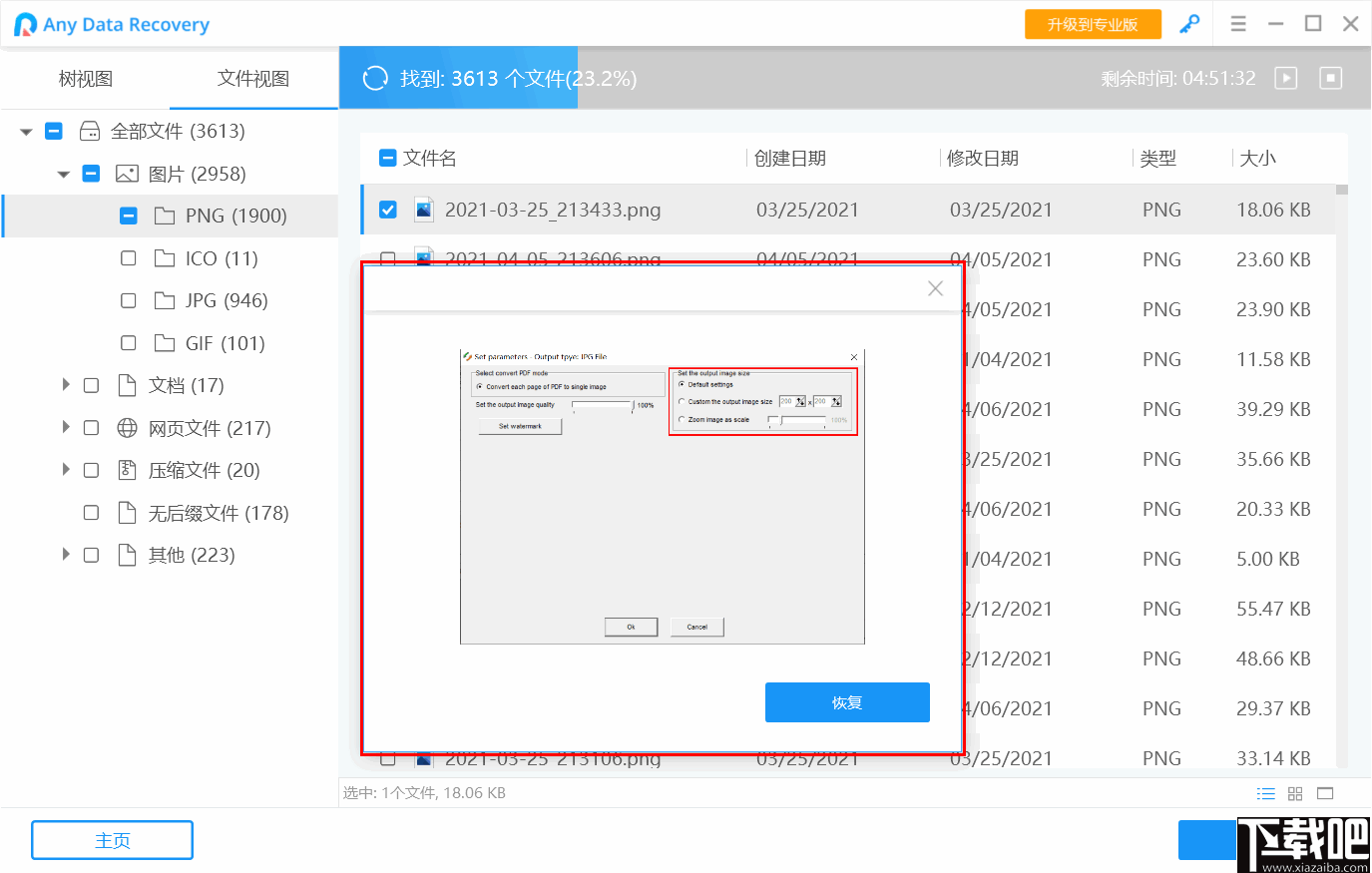This screenshot has width=1372, height=873.
Task: Click the folder icon beside PNG (1900)
Action: tap(165, 216)
